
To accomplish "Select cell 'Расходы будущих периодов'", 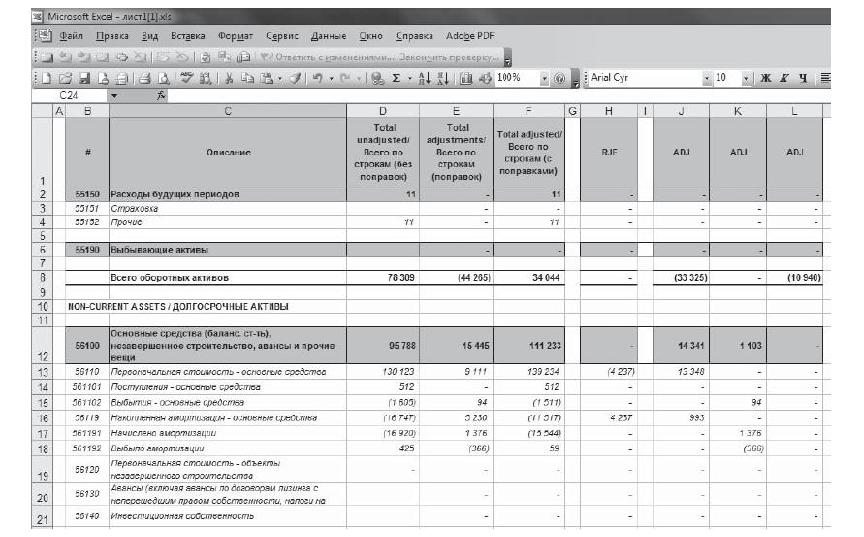I will point(228,194).
